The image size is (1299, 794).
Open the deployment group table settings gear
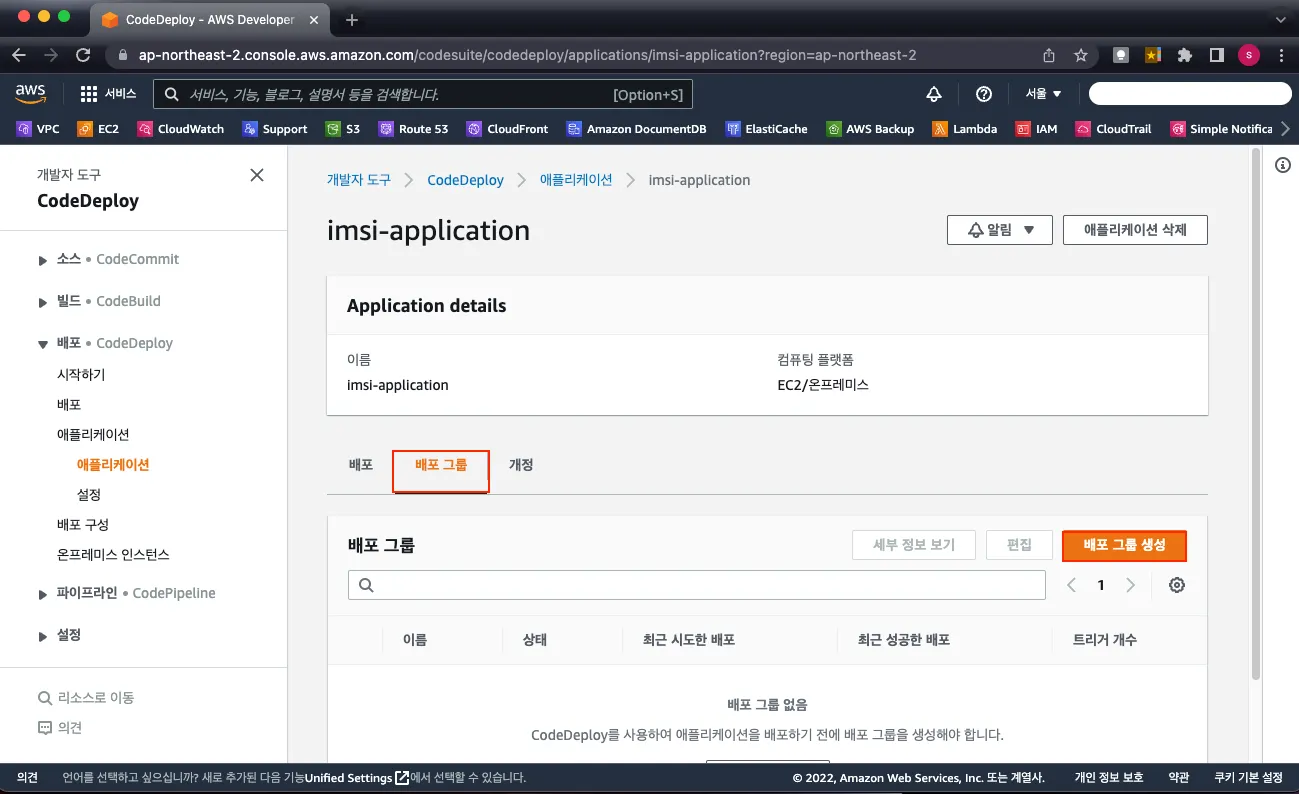click(1177, 585)
